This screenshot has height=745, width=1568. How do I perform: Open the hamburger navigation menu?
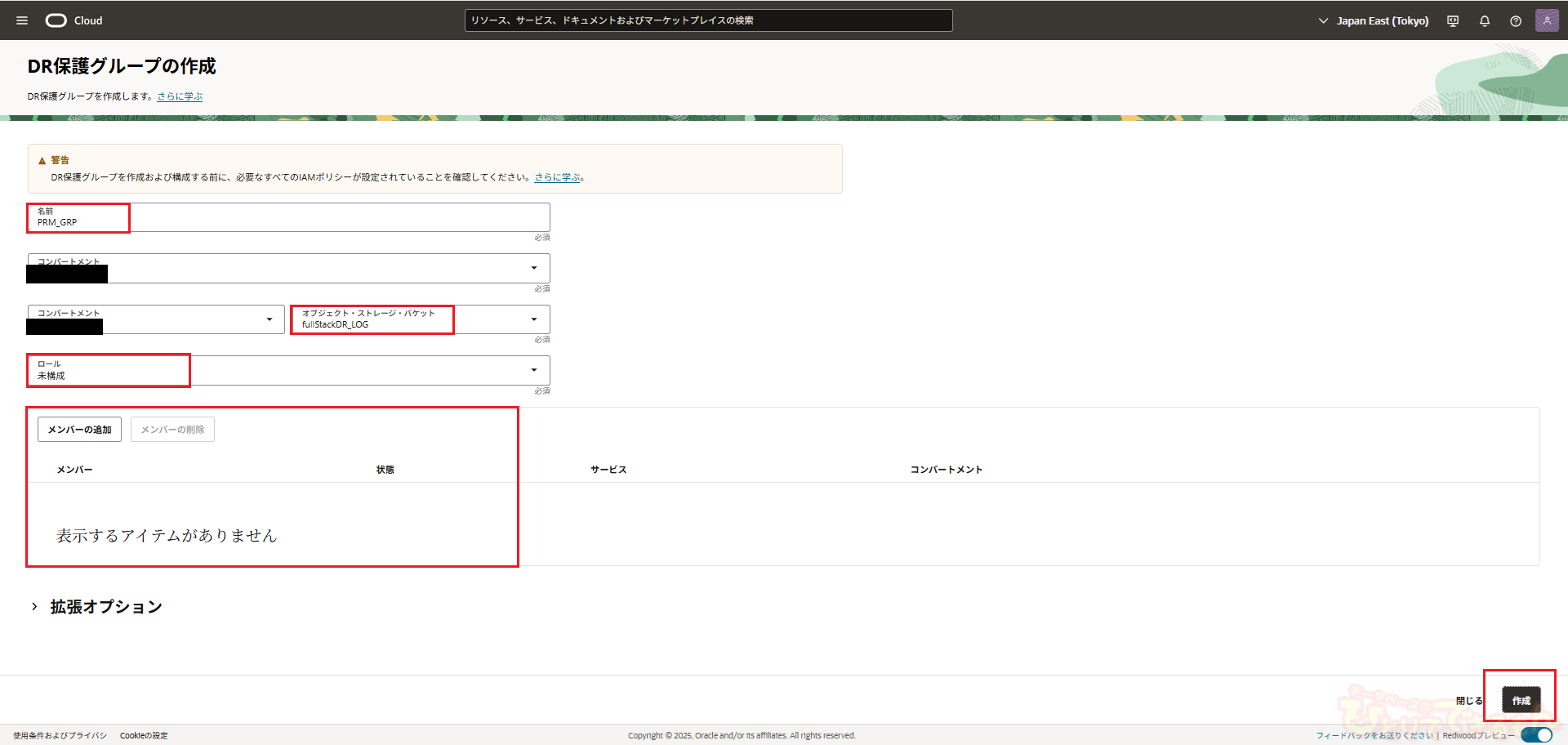(22, 20)
